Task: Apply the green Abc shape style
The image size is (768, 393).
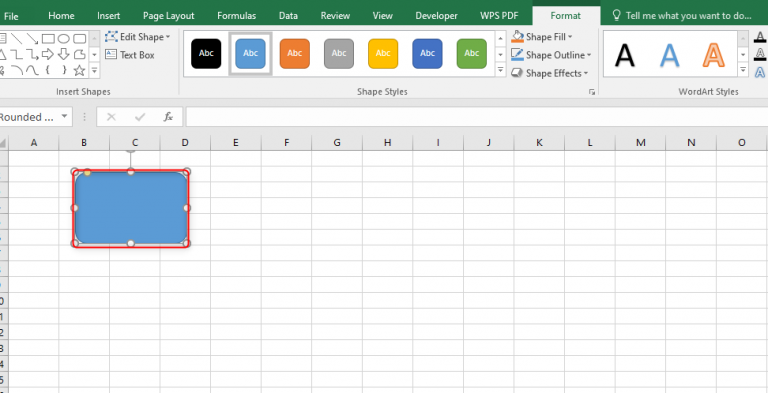Action: (x=472, y=53)
